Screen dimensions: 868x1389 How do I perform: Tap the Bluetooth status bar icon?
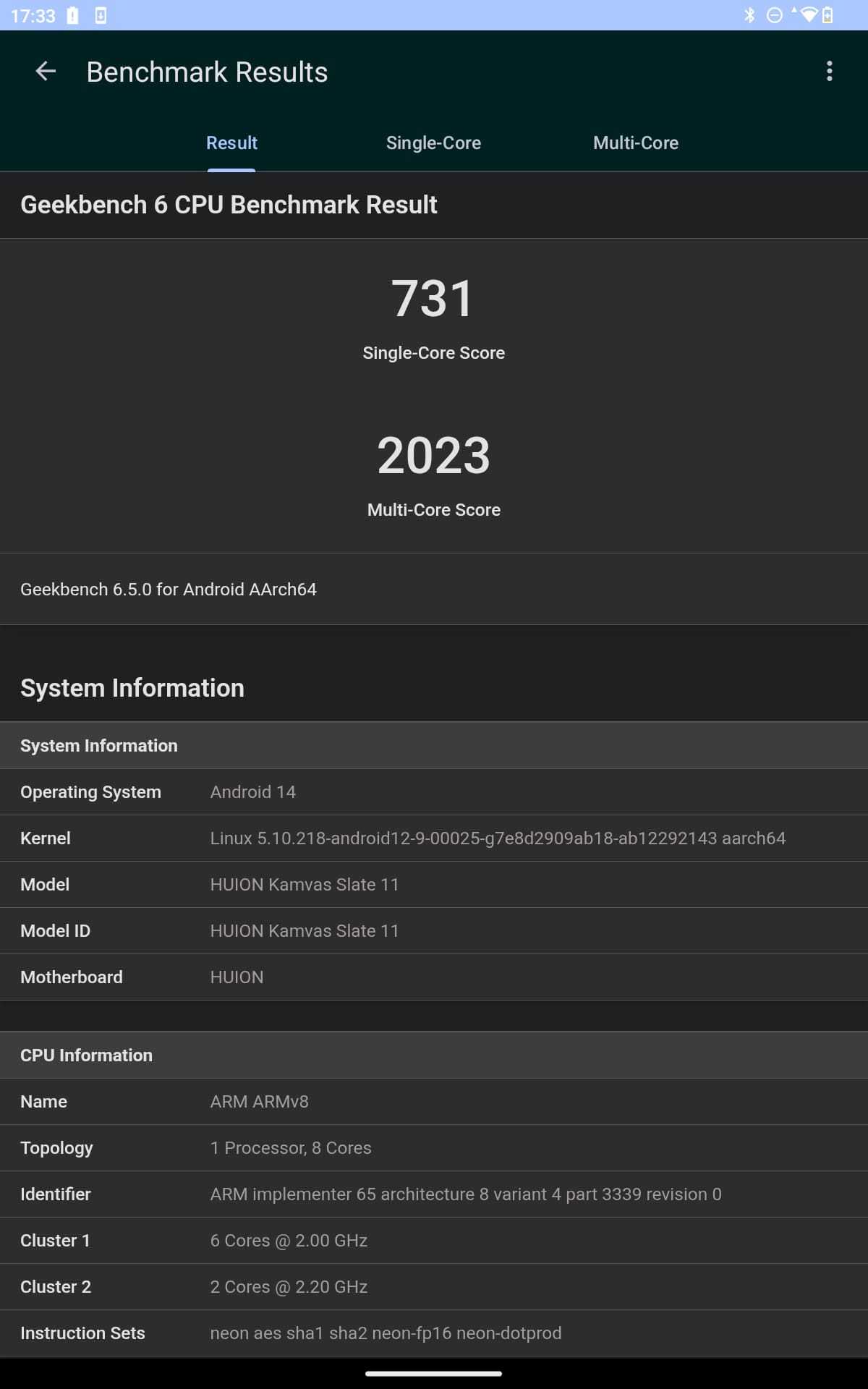[x=749, y=15]
